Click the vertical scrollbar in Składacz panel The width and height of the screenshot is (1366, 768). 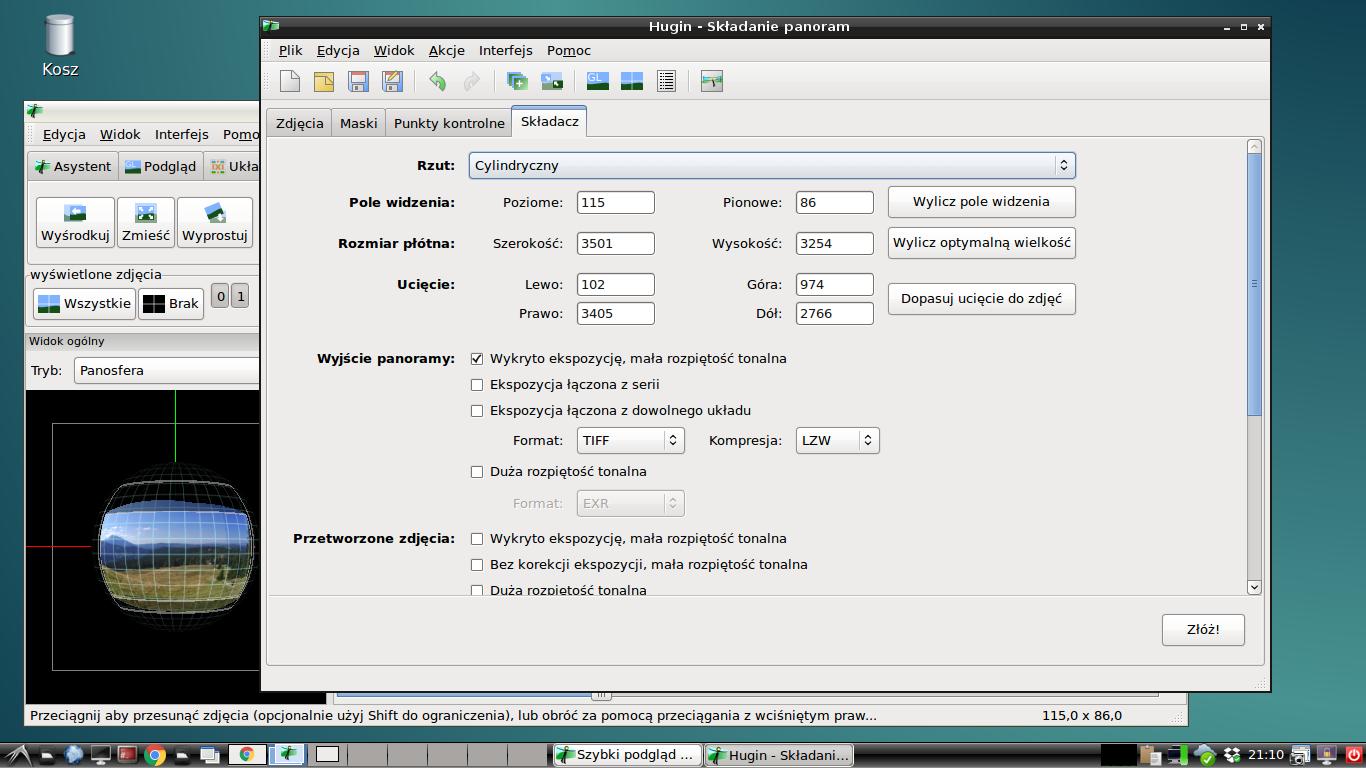[x=1254, y=284]
